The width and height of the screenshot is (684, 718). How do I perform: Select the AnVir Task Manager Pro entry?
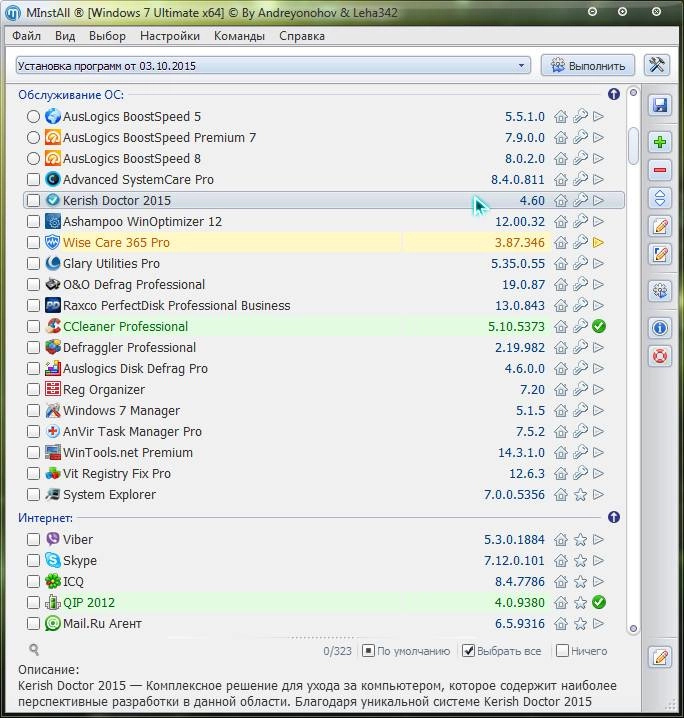(x=324, y=431)
